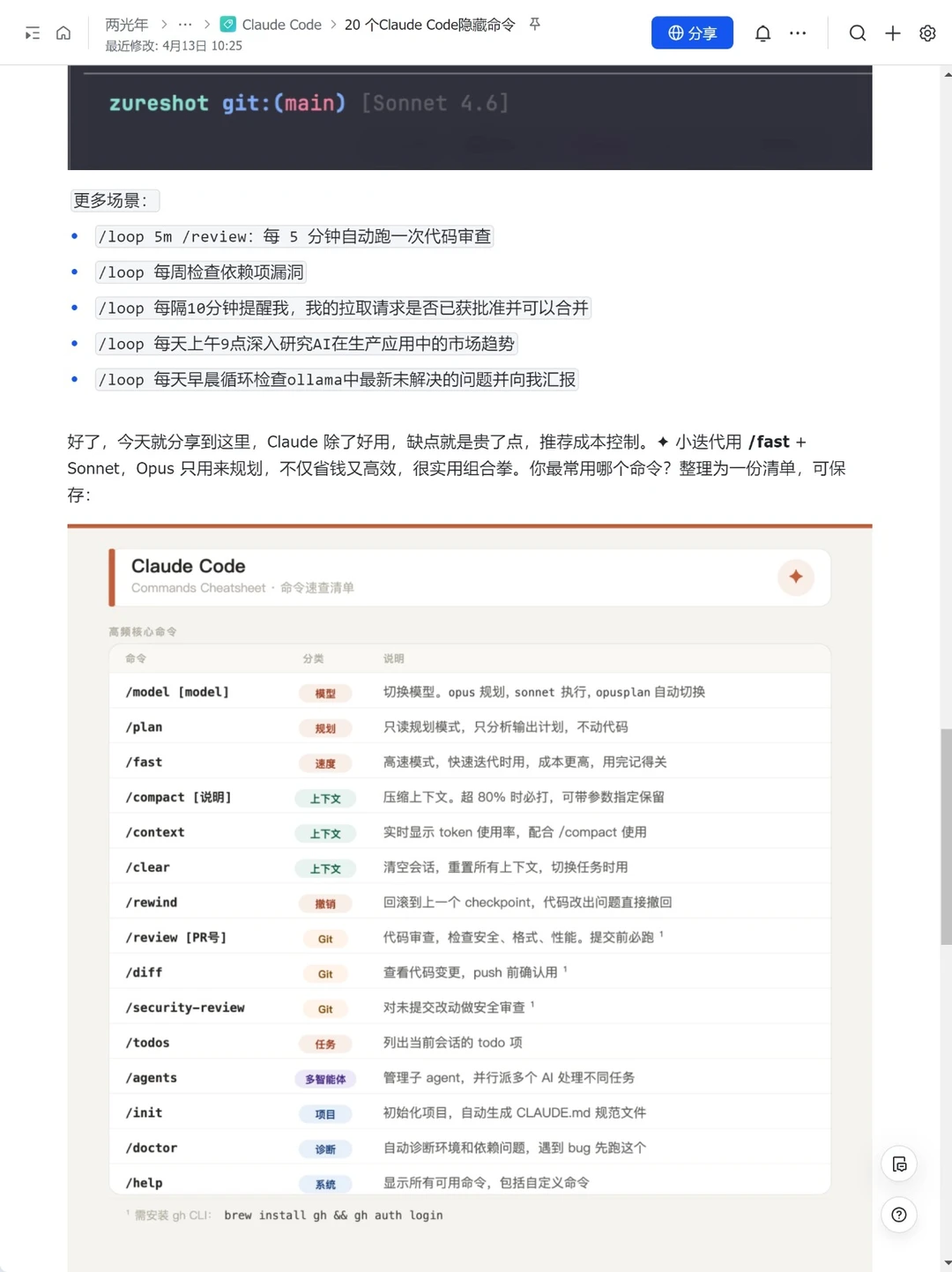Click the Claude Code folder tag icon
Viewport: 952px width, 1272px height.
(x=227, y=25)
